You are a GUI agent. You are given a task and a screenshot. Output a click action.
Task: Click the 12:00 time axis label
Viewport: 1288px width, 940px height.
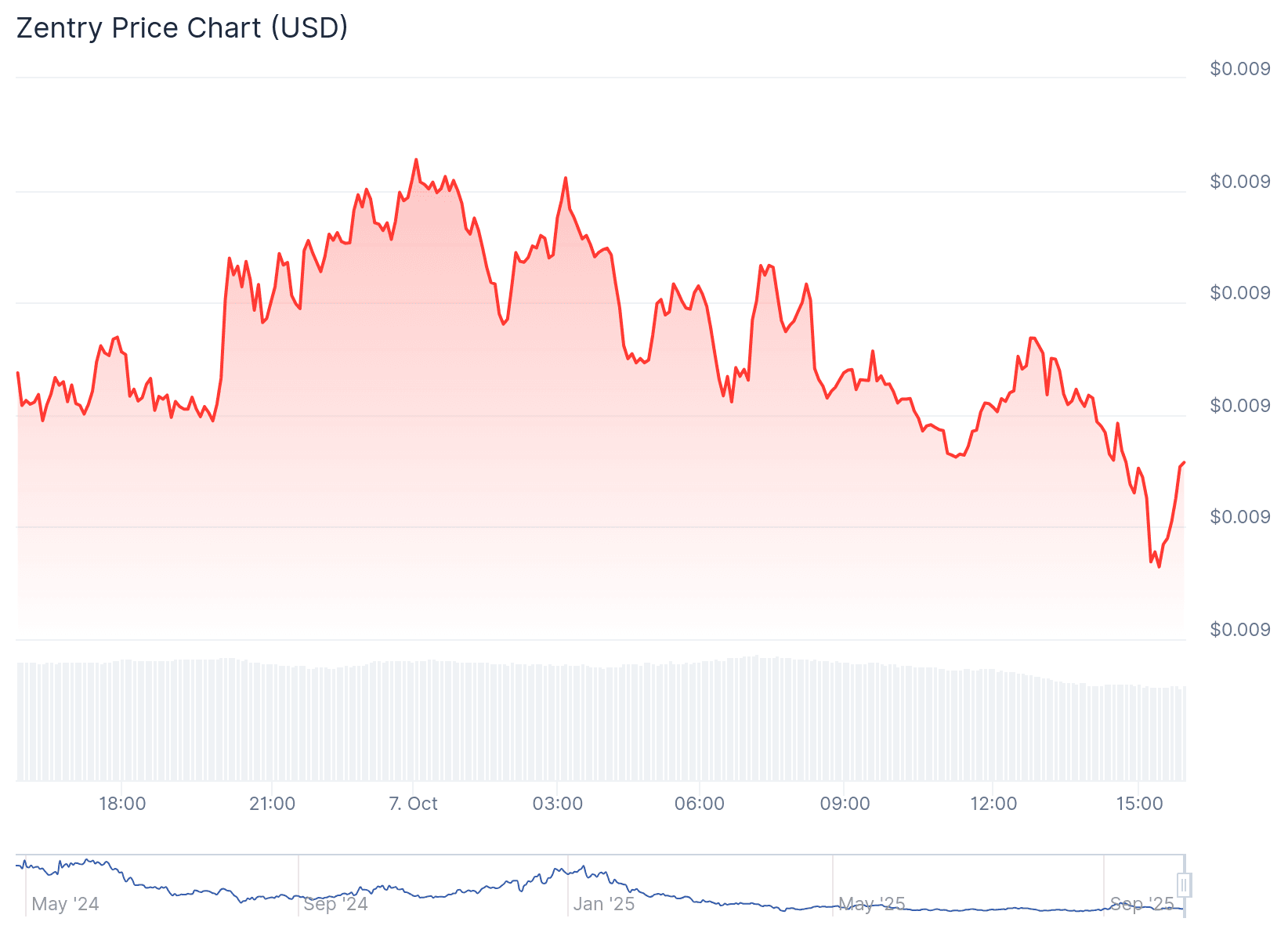click(x=993, y=804)
